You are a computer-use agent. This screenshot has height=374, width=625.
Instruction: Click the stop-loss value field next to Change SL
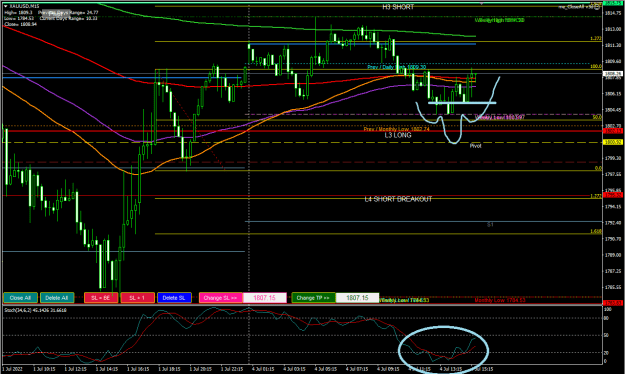[x=265, y=298]
